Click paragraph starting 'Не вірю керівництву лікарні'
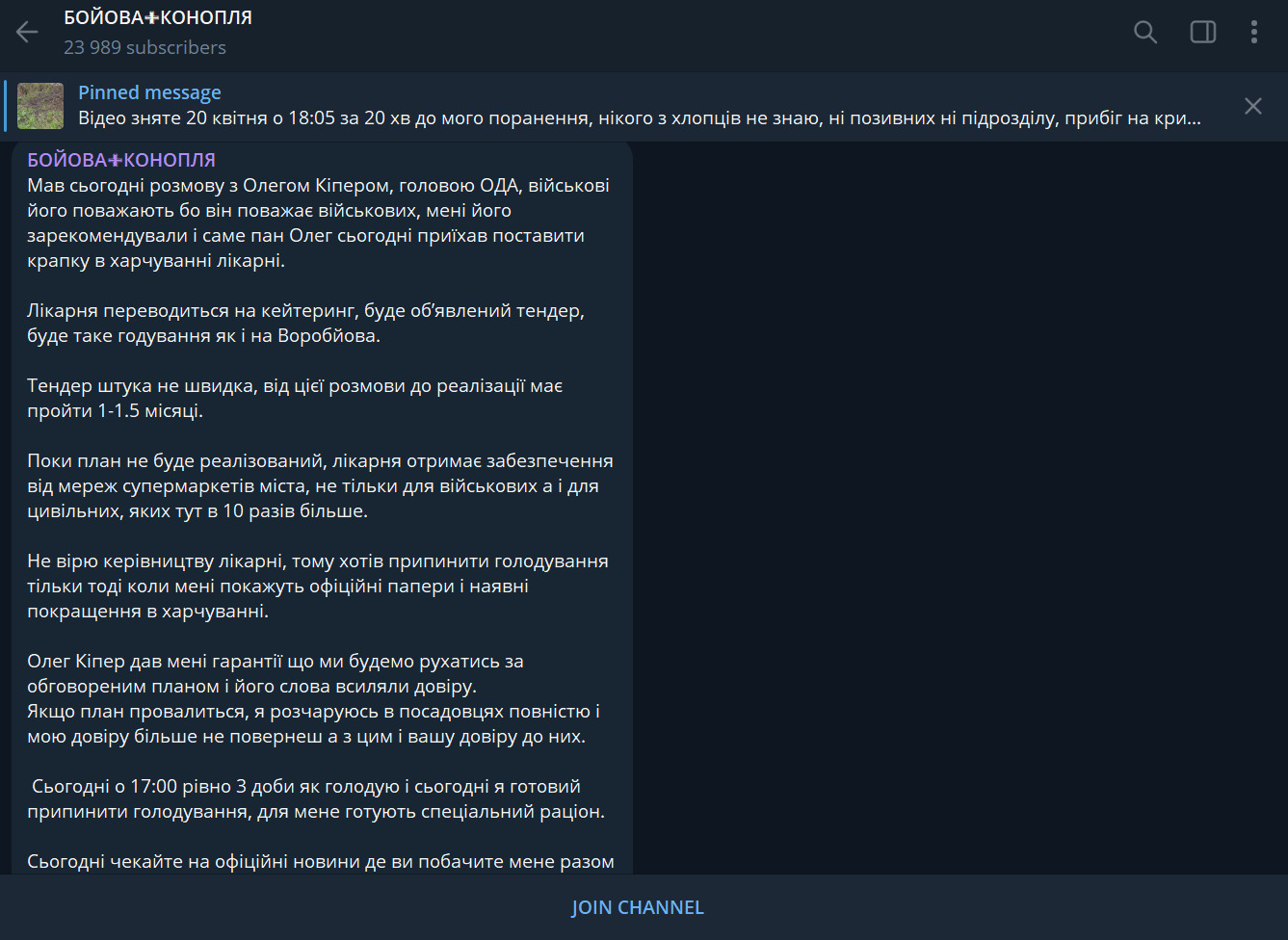Screen dimensions: 1288x940 (318, 586)
